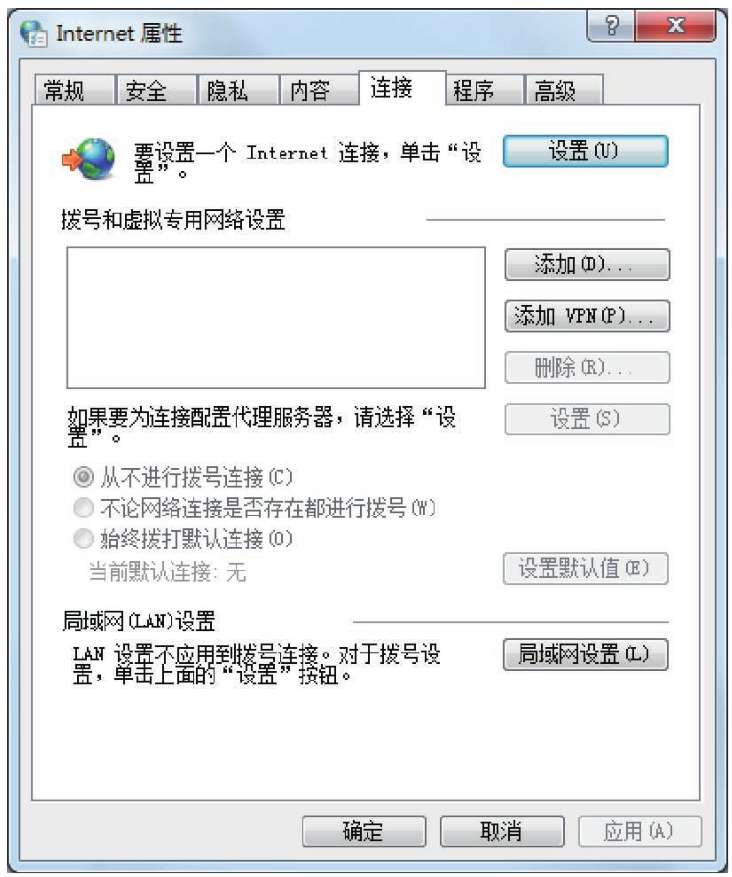
Task: Switch to the 常规 tab
Action: tap(74, 90)
